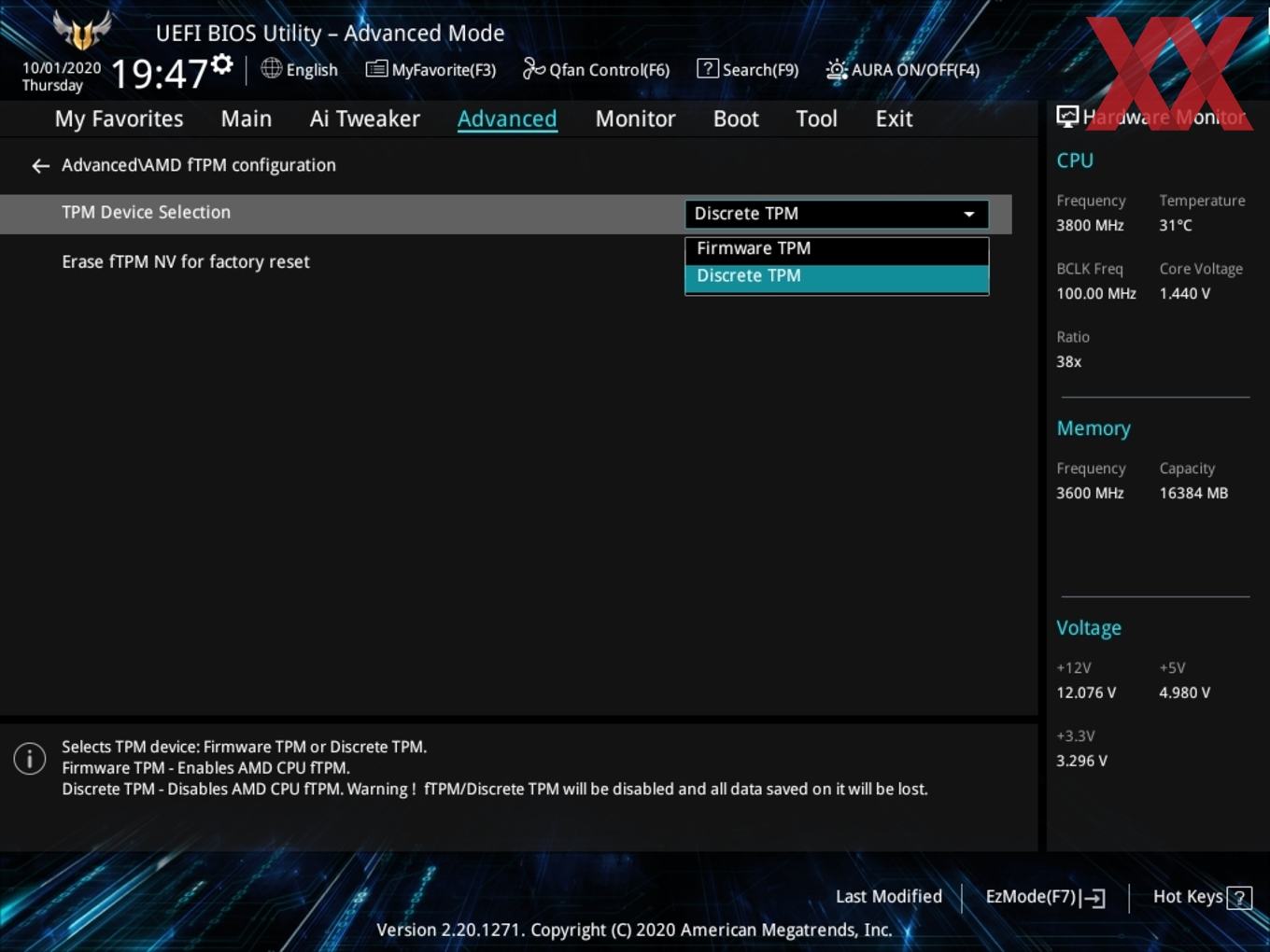Click the 10/01/2020 date text
1270x952 pixels.
[x=62, y=68]
